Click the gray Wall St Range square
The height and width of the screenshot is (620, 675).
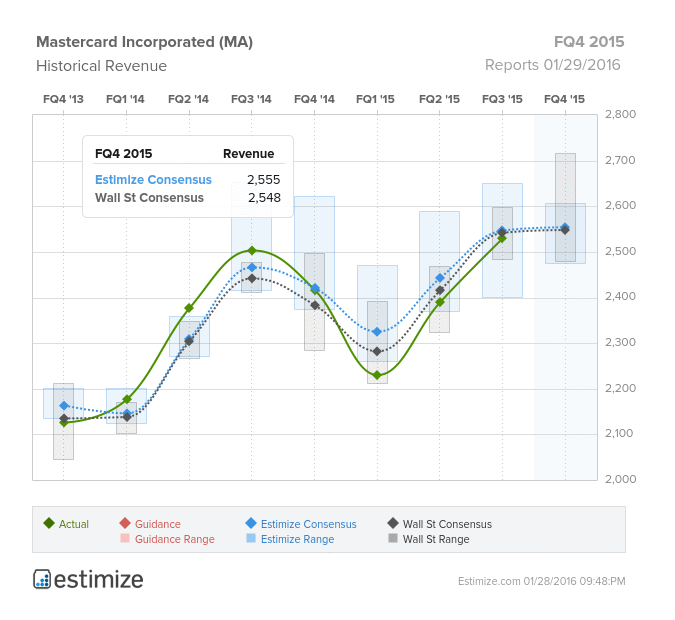(x=393, y=538)
